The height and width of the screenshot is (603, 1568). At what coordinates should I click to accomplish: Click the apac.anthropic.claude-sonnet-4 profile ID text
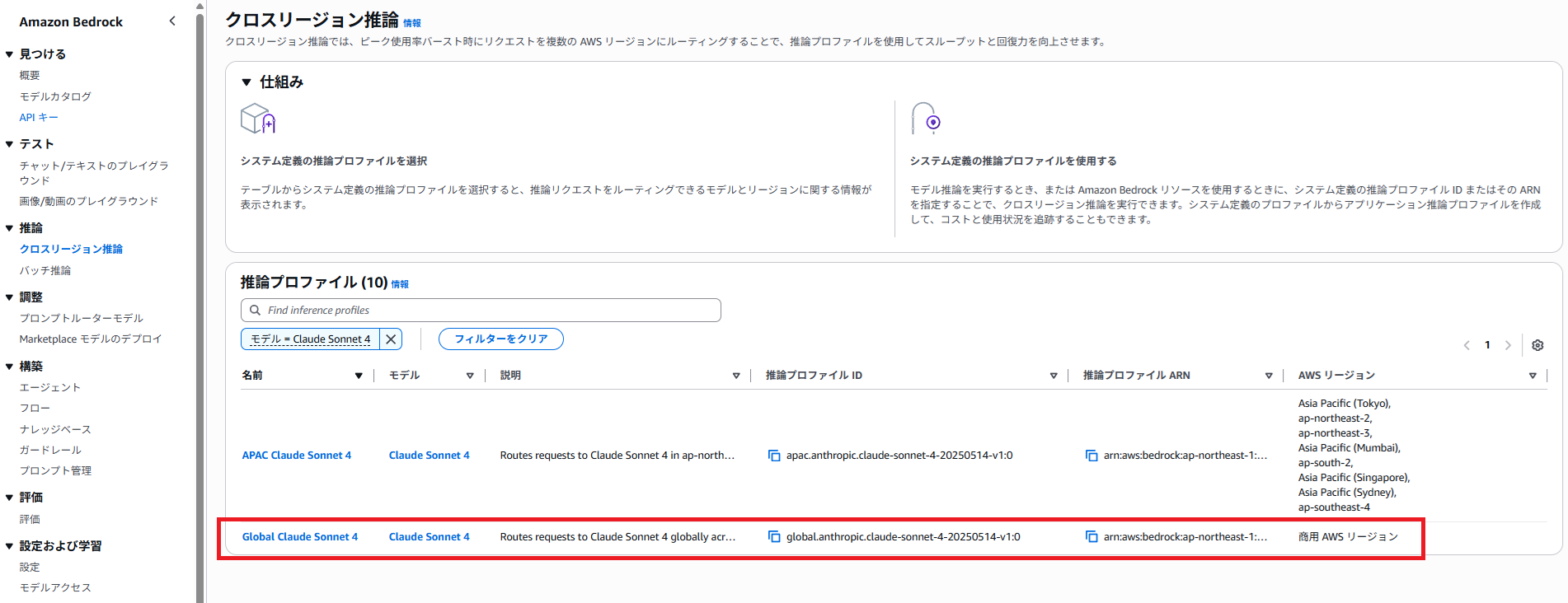899,456
